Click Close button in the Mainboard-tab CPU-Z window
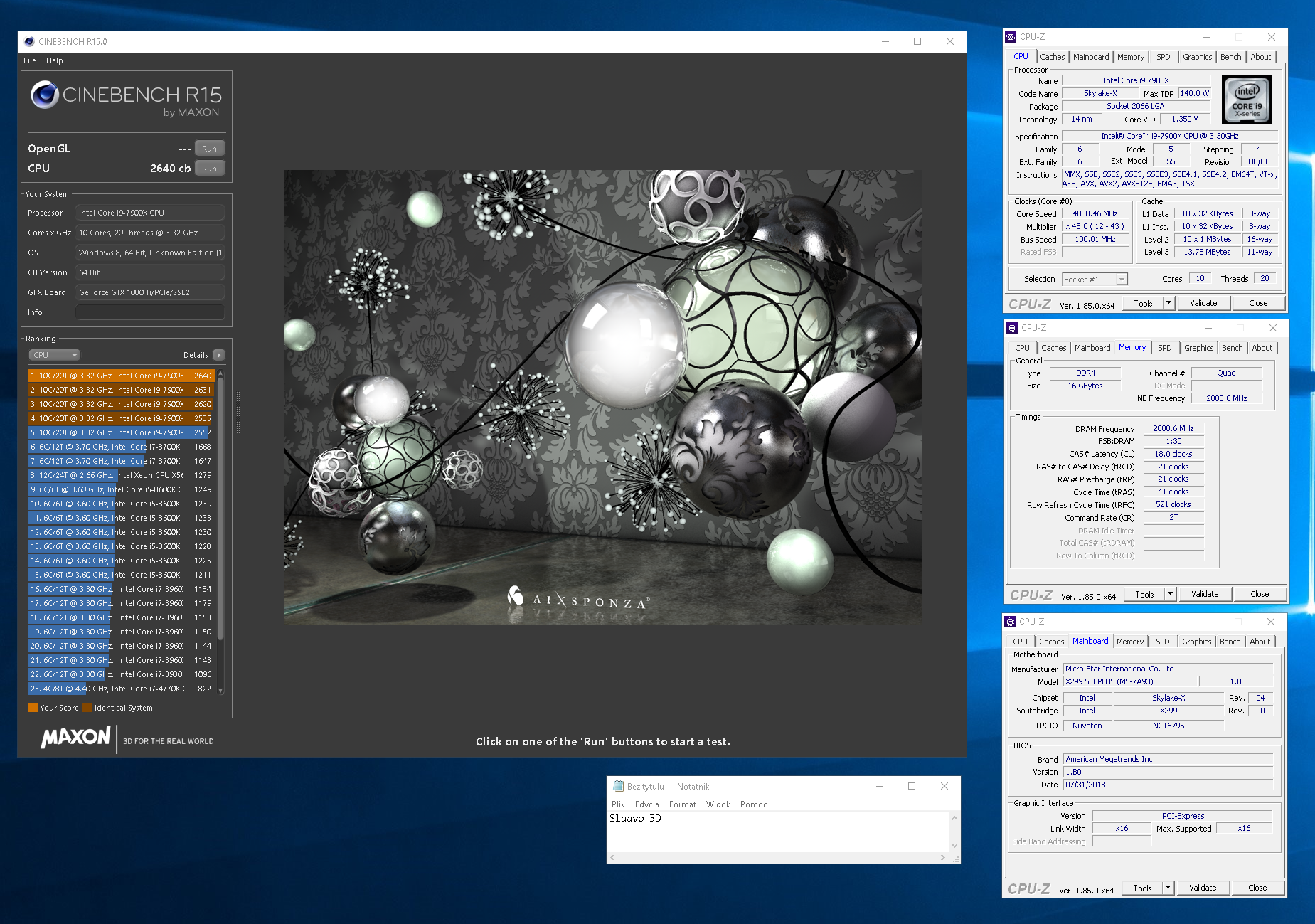 (1257, 888)
